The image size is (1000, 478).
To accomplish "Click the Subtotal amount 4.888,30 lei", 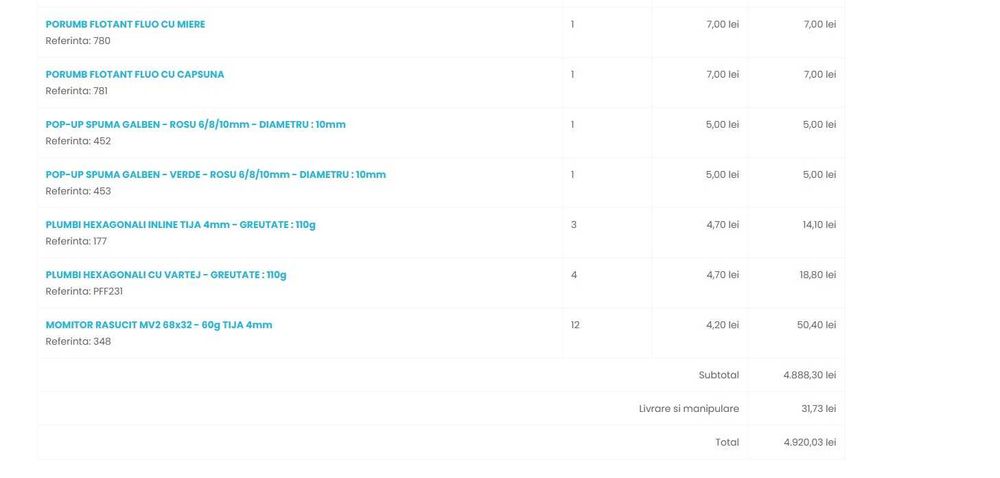I will [x=809, y=375].
